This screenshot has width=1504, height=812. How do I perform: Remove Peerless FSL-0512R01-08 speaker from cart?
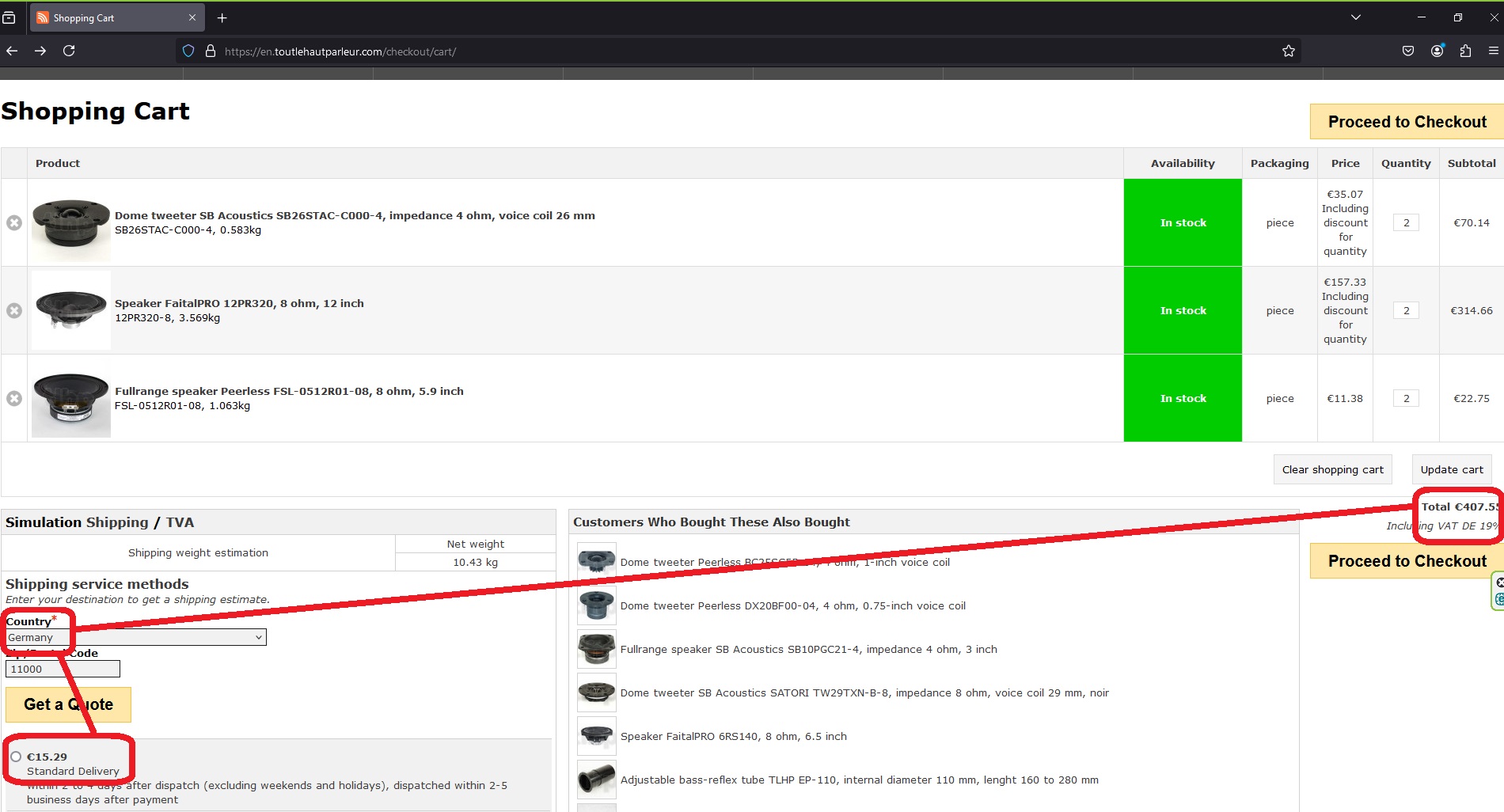pyautogui.click(x=14, y=398)
